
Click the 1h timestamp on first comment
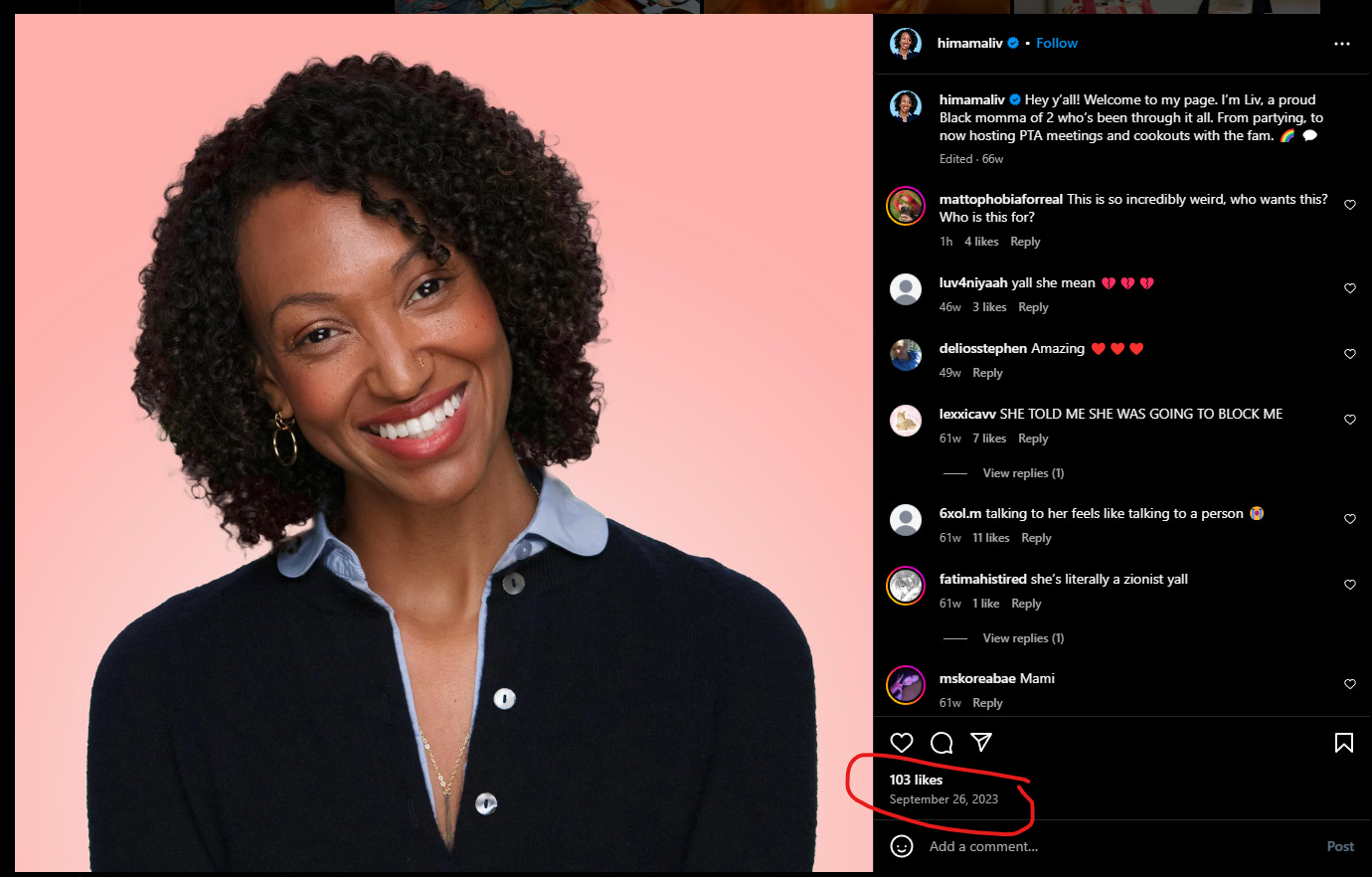pyautogui.click(x=945, y=242)
